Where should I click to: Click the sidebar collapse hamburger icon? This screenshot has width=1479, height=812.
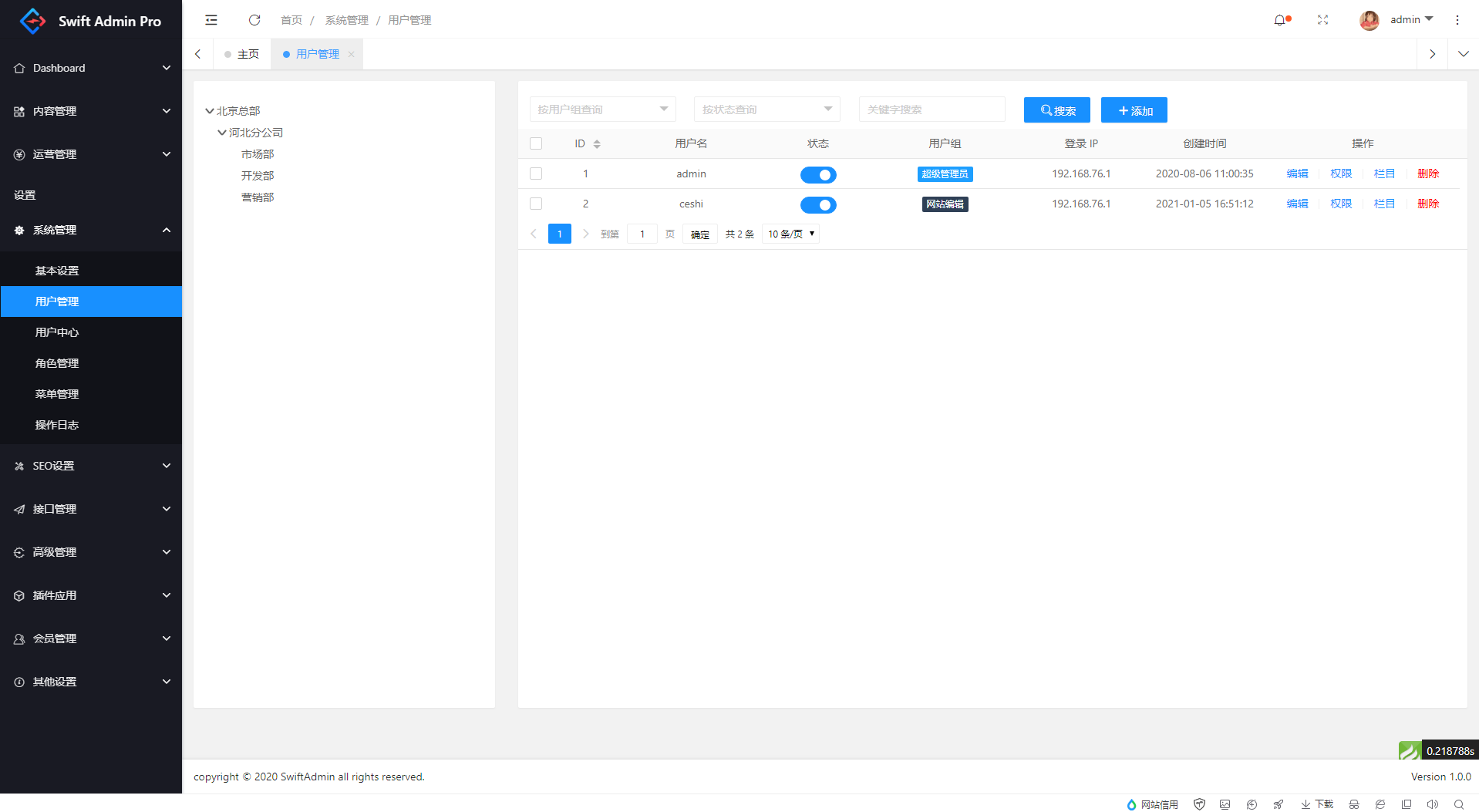pyautogui.click(x=211, y=20)
